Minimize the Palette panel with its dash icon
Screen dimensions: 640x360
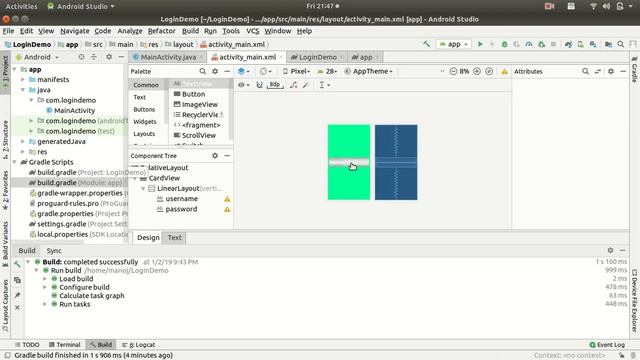coord(227,71)
